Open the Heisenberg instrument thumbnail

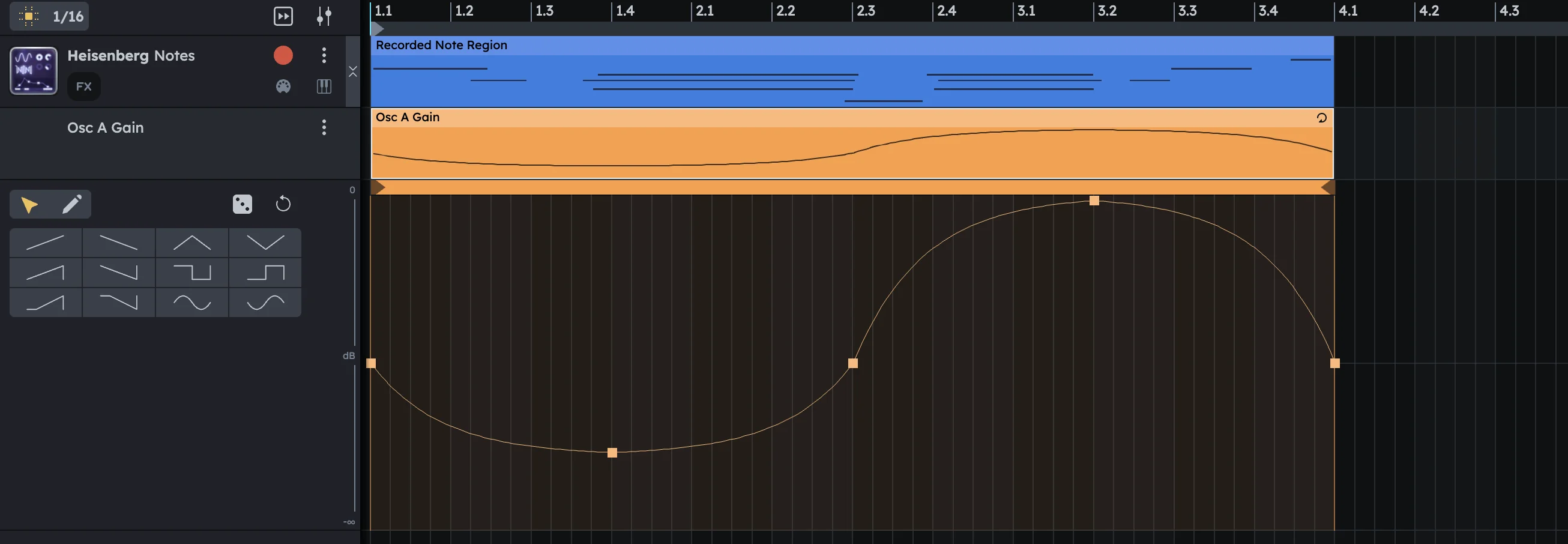pos(34,71)
